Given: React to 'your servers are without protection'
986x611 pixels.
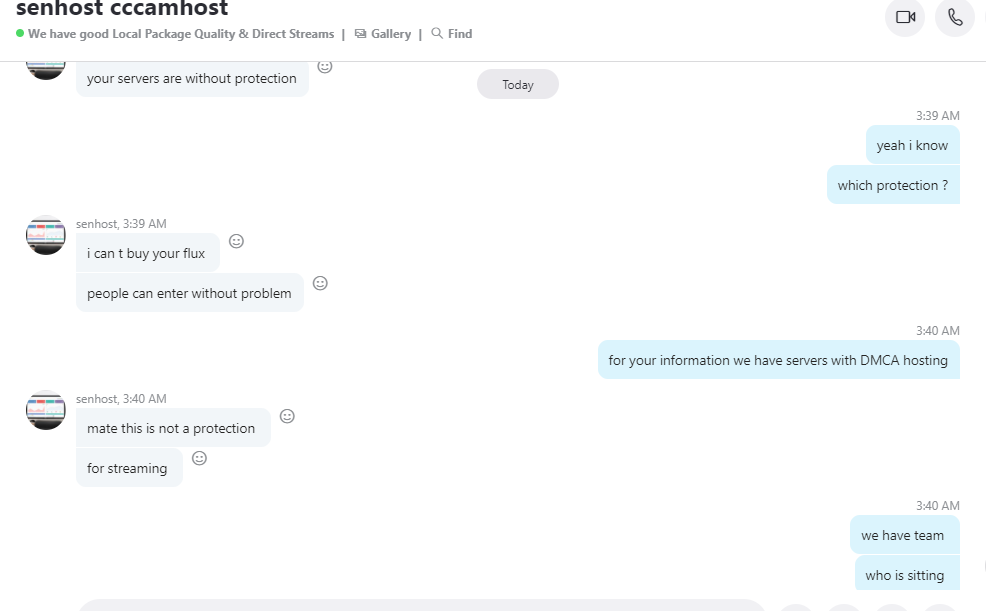Looking at the screenshot, I should point(324,67).
